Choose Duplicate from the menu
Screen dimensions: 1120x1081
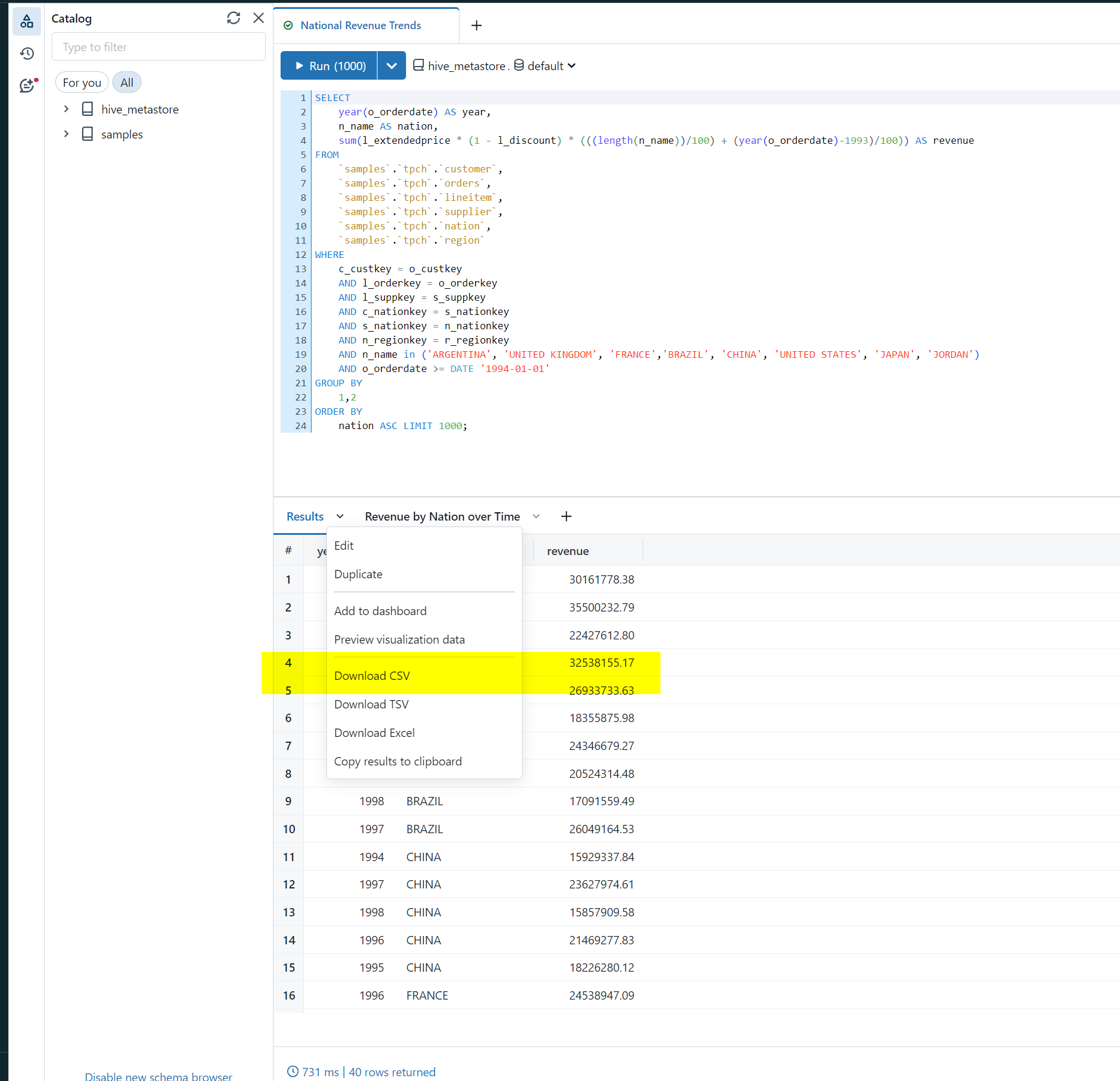[424, 574]
